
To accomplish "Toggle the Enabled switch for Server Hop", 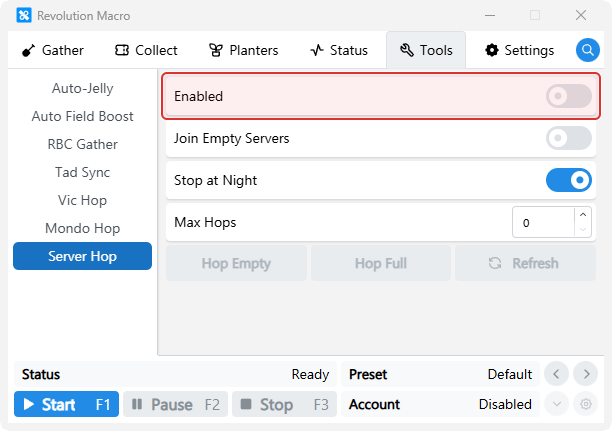I will (x=569, y=96).
